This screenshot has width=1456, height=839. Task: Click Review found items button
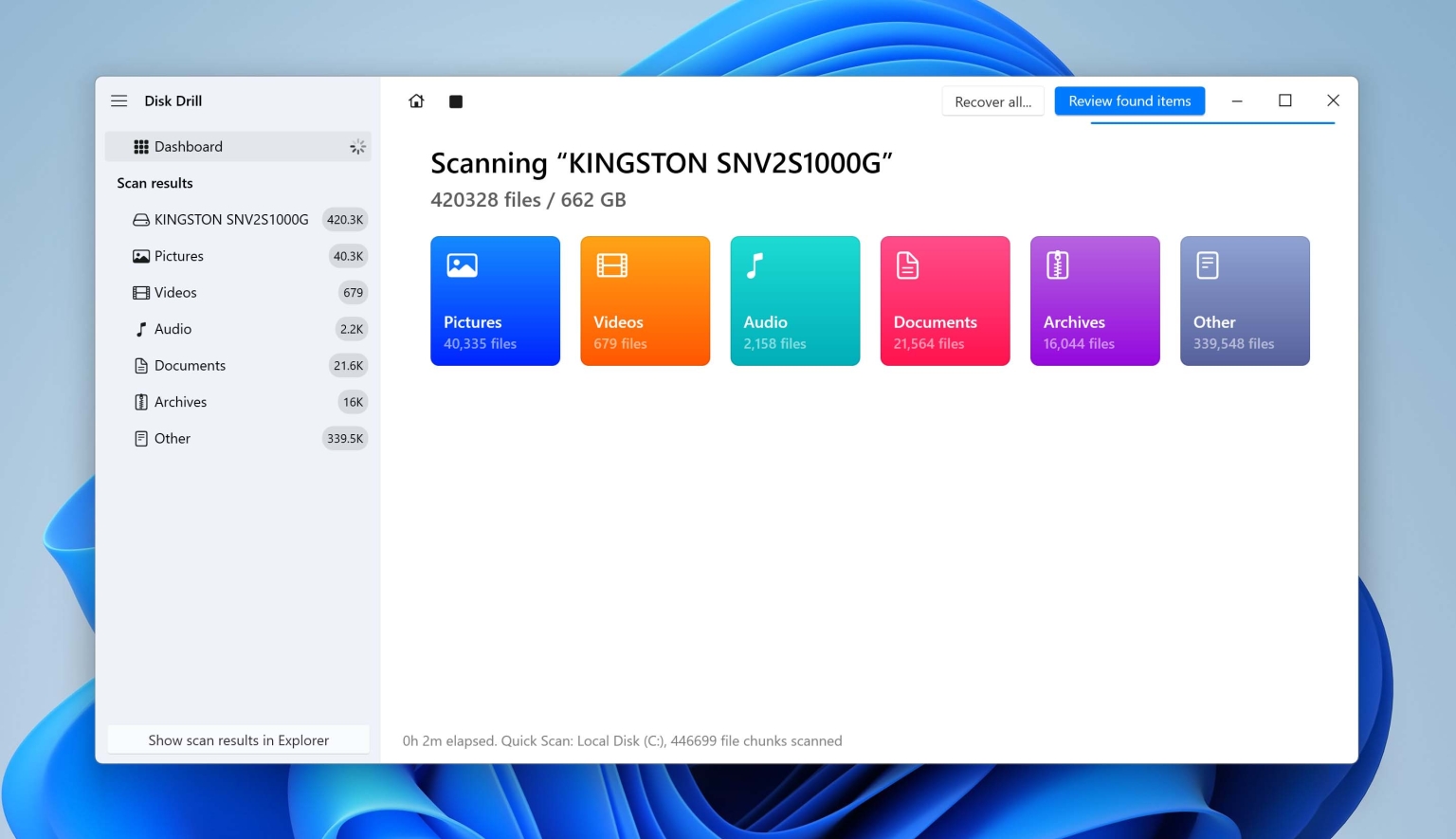click(x=1130, y=101)
